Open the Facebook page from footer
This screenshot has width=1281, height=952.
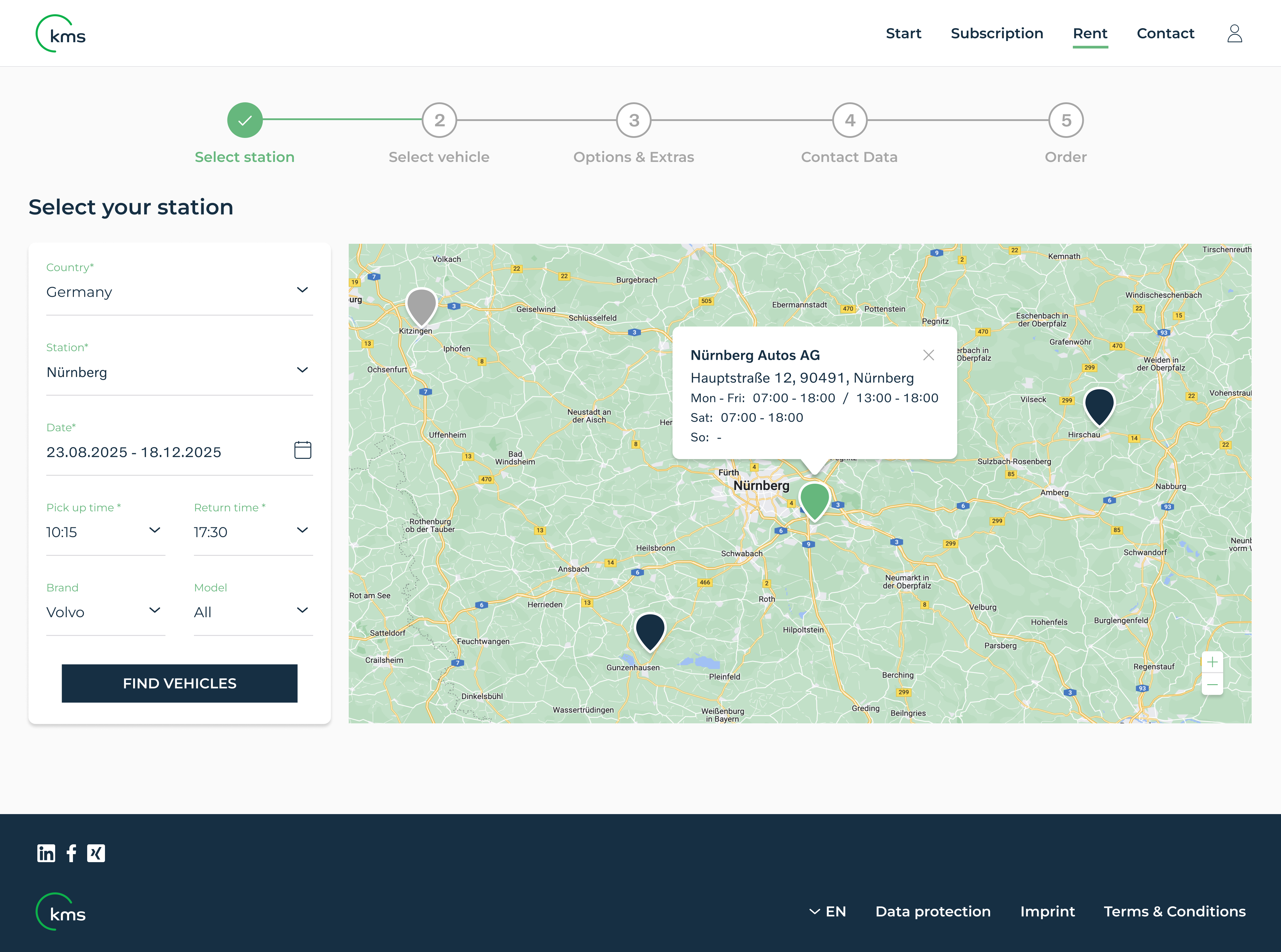71,853
